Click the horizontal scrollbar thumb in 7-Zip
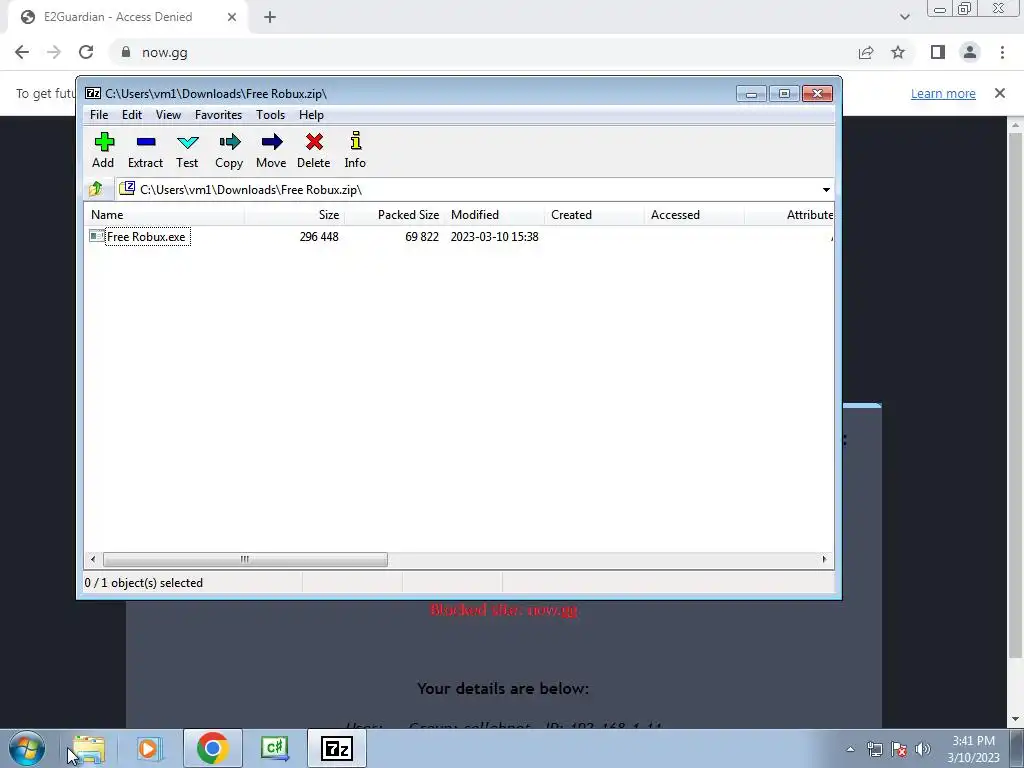The width and height of the screenshot is (1024, 768). tap(245, 559)
